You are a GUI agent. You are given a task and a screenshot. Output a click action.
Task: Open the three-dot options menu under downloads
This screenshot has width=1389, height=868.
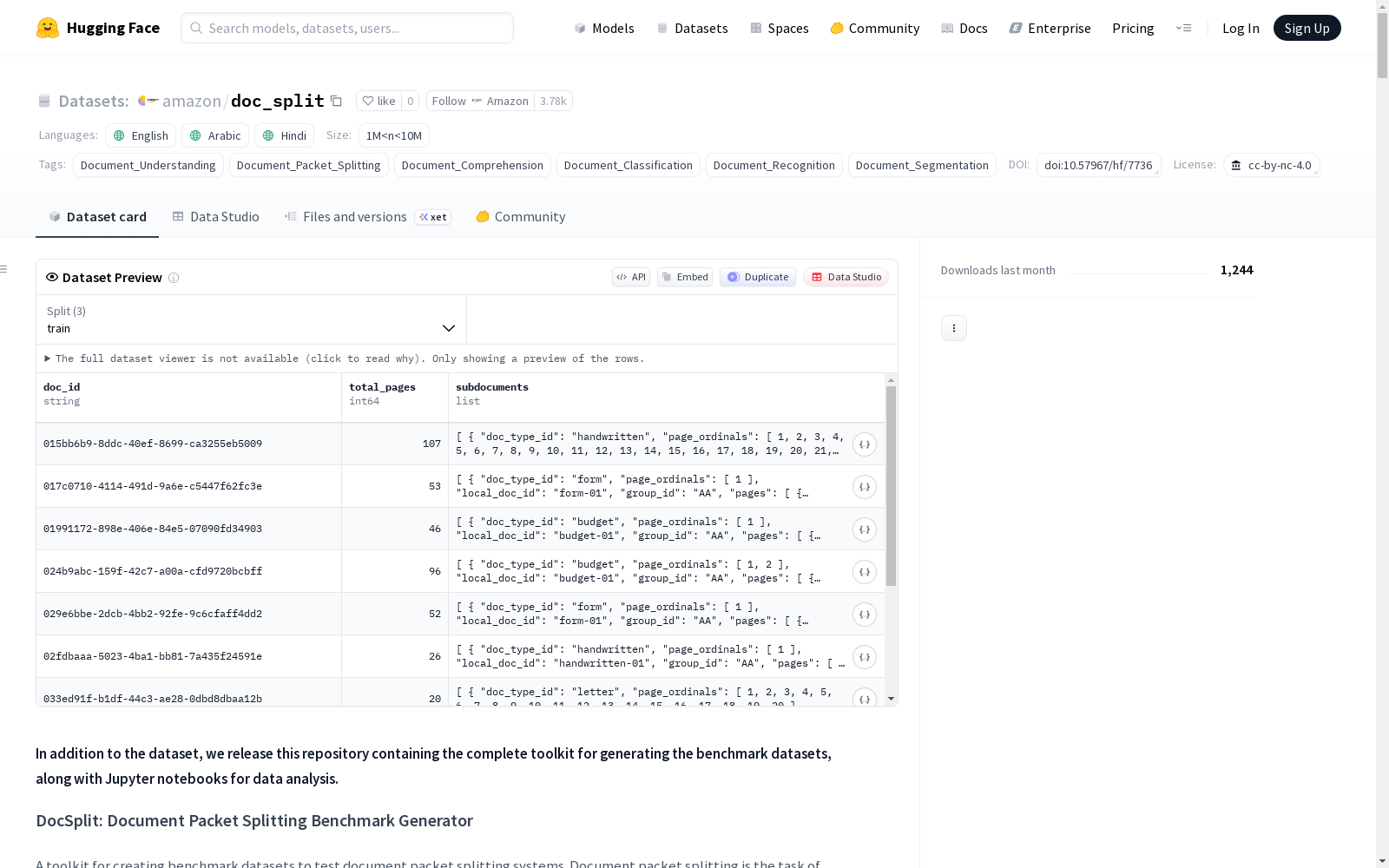[x=954, y=328]
